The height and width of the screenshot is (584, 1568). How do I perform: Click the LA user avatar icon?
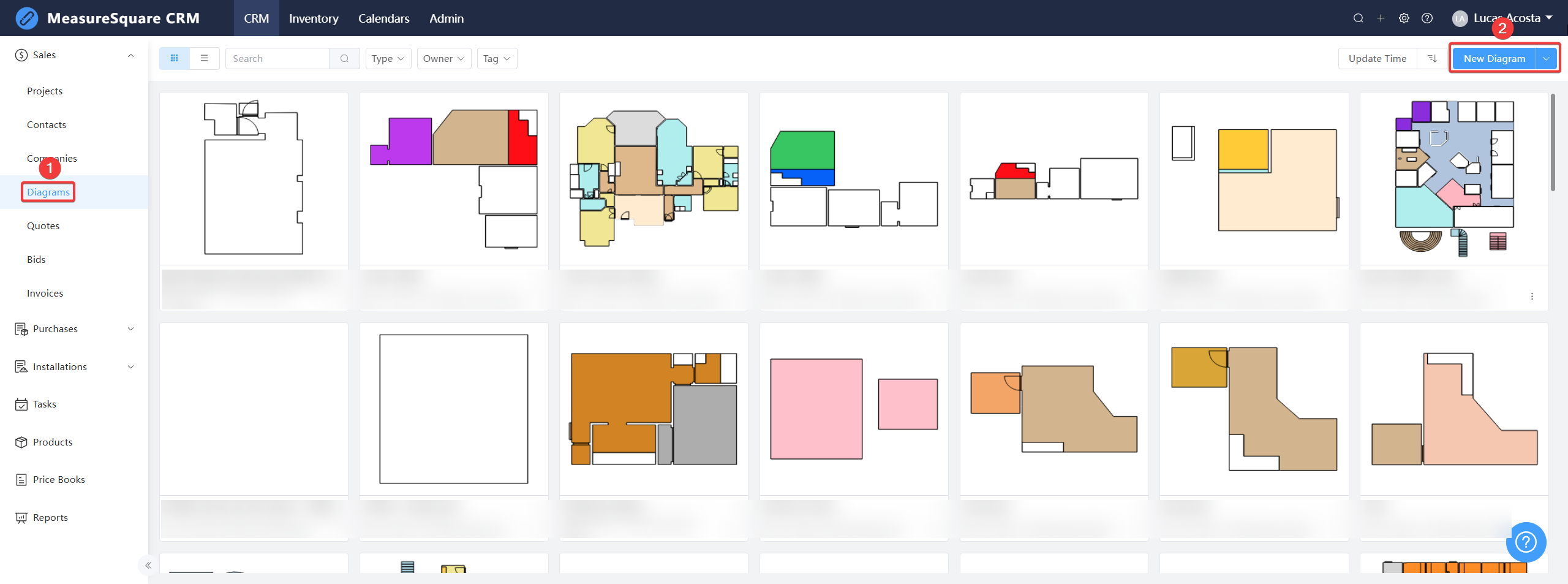(1460, 18)
